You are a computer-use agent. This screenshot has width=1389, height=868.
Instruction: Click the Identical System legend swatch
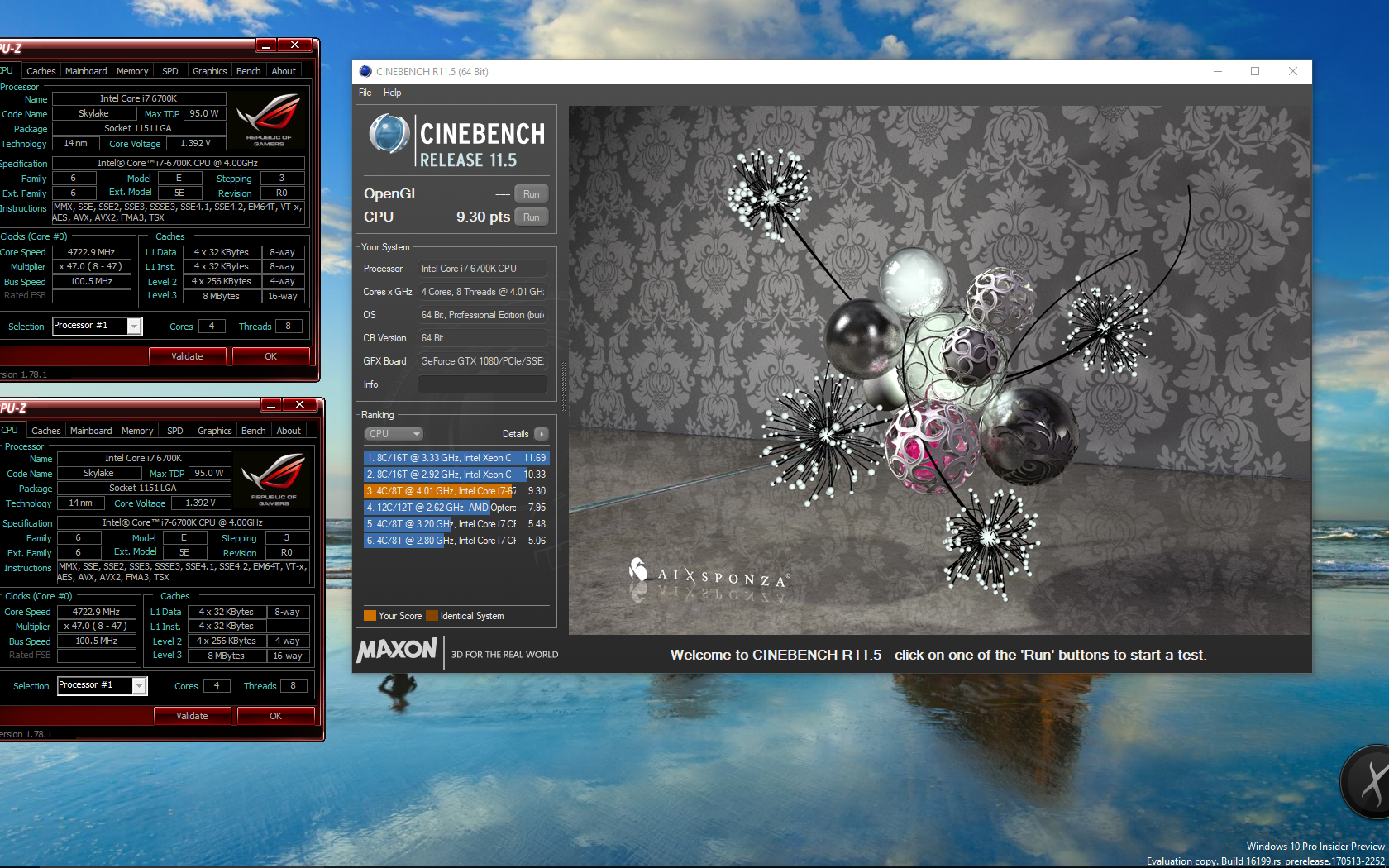pos(432,616)
